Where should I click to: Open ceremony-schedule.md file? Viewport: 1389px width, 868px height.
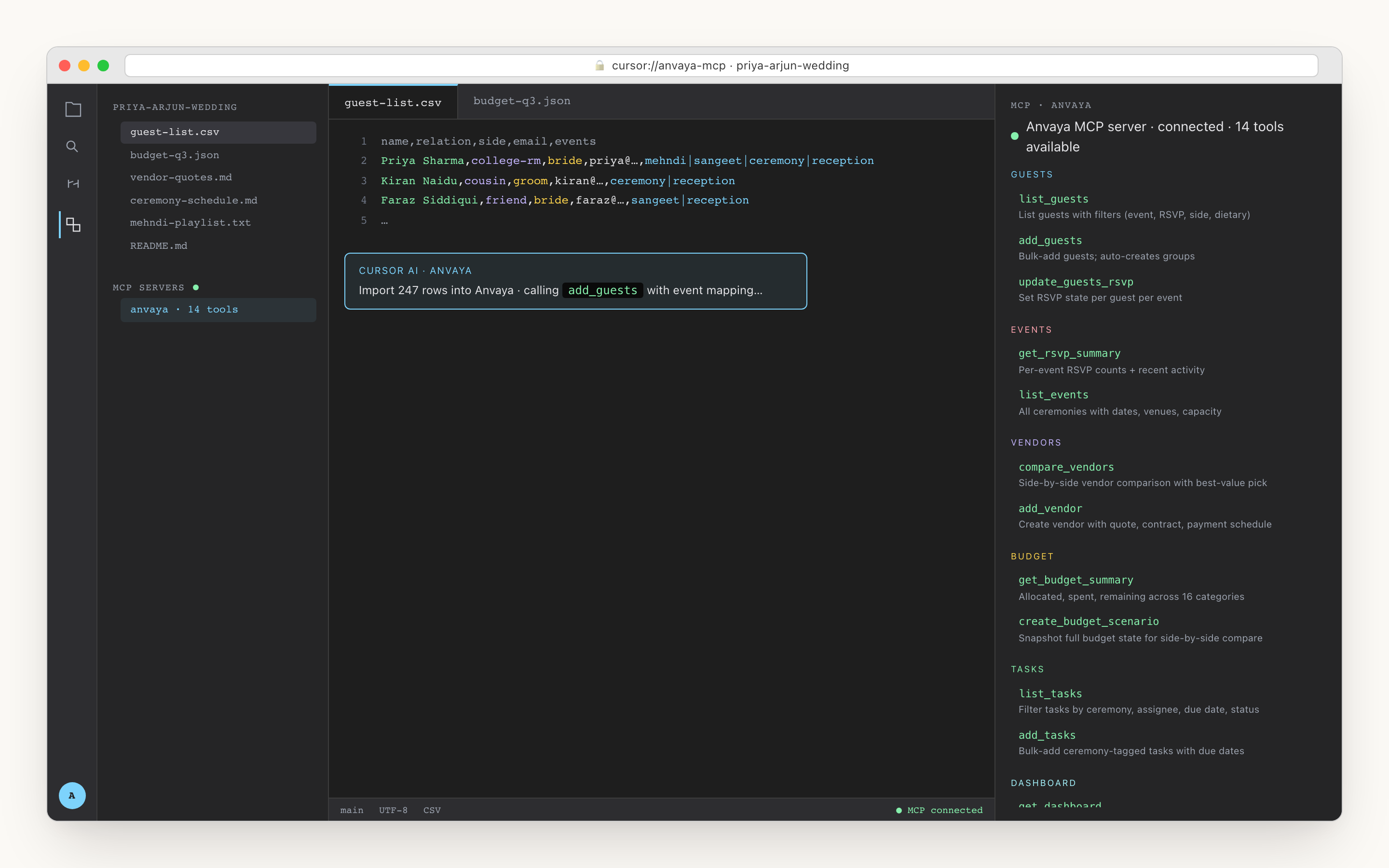218,200
